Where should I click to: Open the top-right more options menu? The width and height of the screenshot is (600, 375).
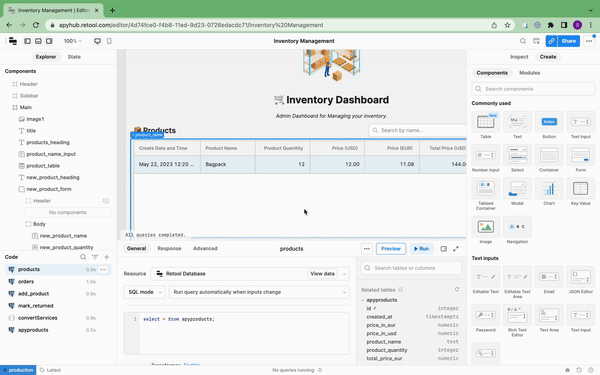click(589, 41)
